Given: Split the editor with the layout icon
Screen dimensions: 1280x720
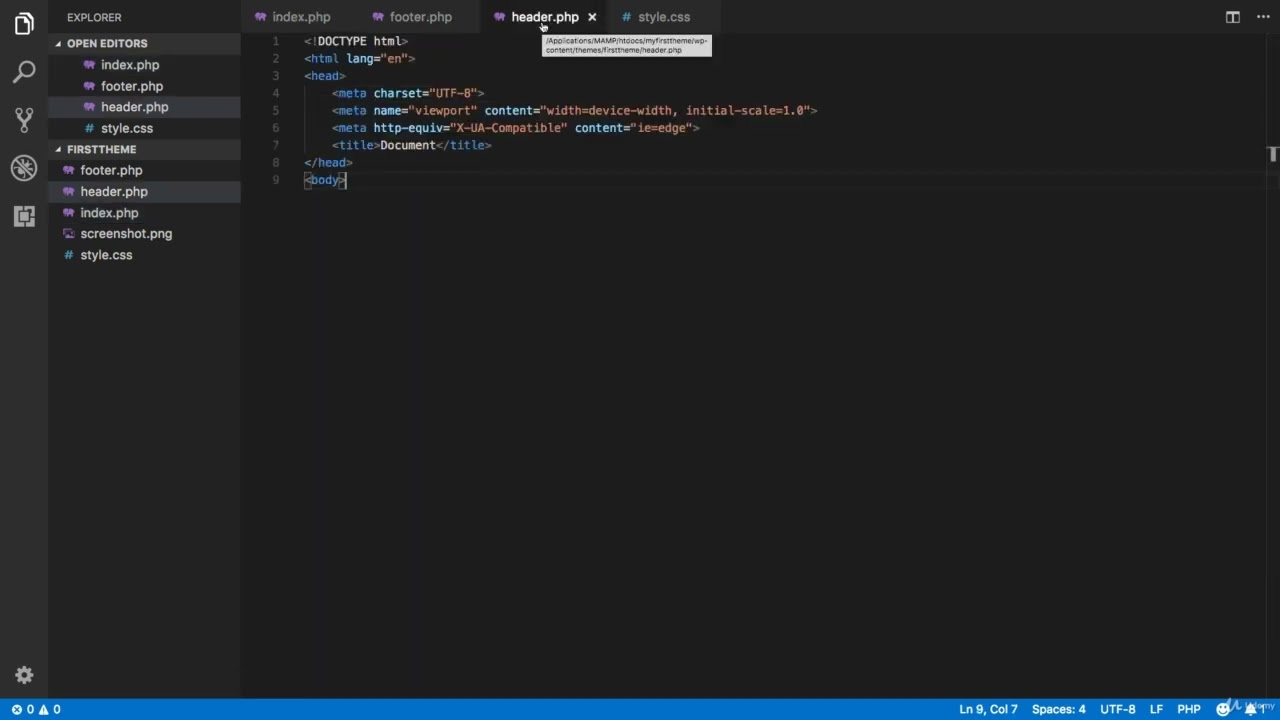Looking at the screenshot, I should (1233, 17).
